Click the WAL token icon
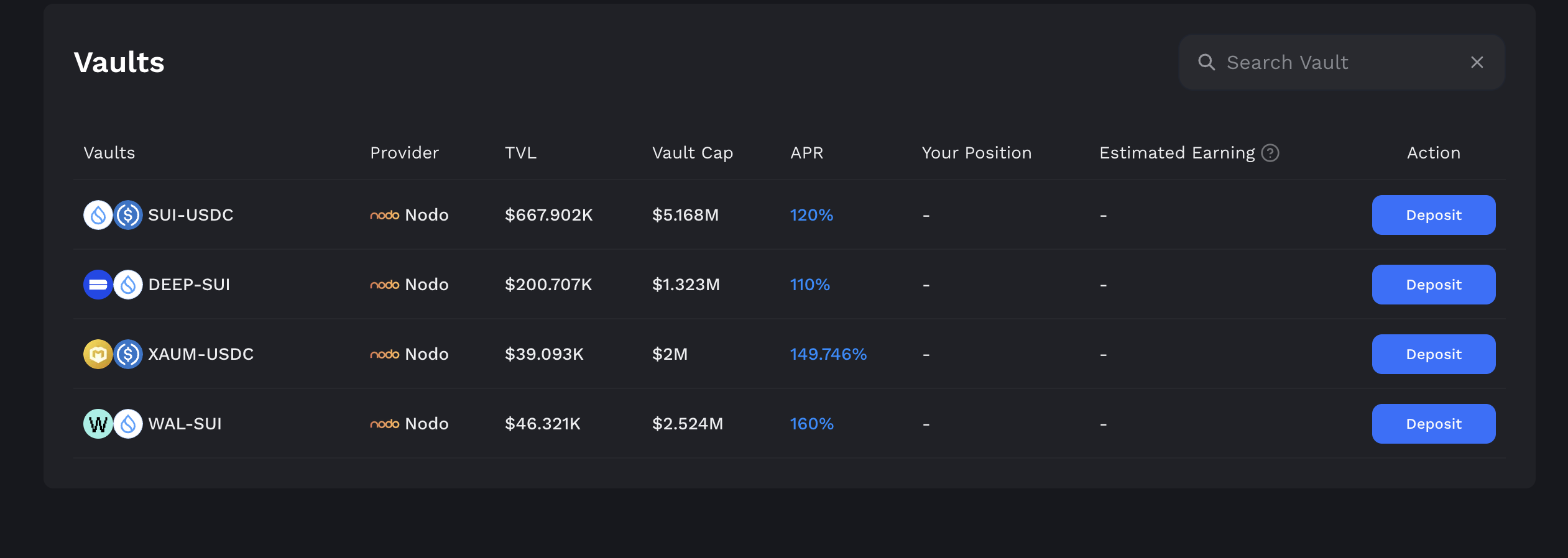 [x=98, y=424]
